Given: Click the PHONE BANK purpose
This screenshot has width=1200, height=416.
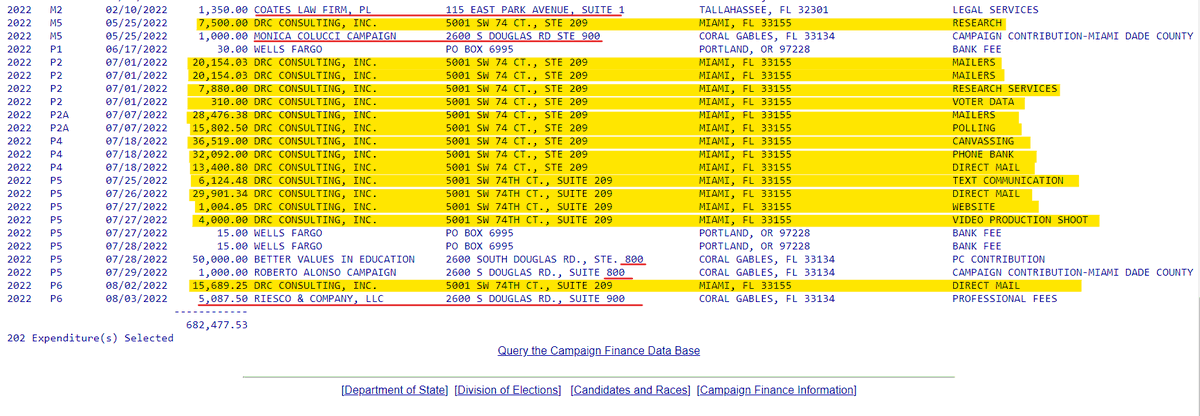Looking at the screenshot, I should click(985, 154).
